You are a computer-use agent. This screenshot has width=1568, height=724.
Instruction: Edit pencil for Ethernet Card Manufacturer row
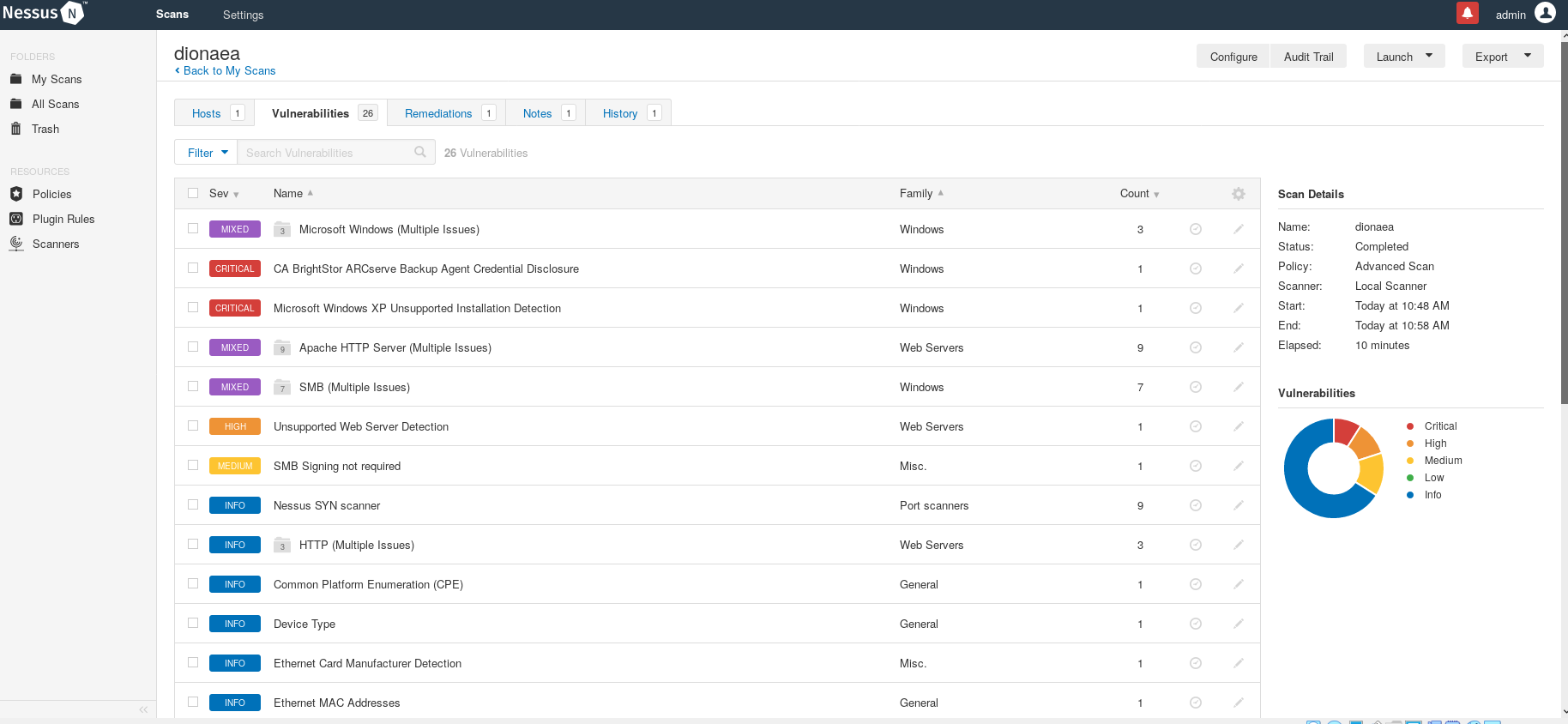(x=1239, y=663)
